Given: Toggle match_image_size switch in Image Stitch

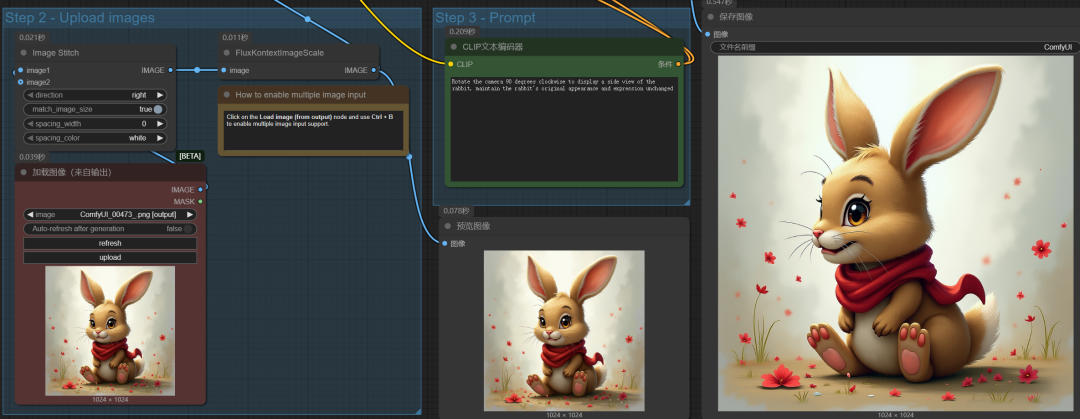Looking at the screenshot, I should [158, 110].
